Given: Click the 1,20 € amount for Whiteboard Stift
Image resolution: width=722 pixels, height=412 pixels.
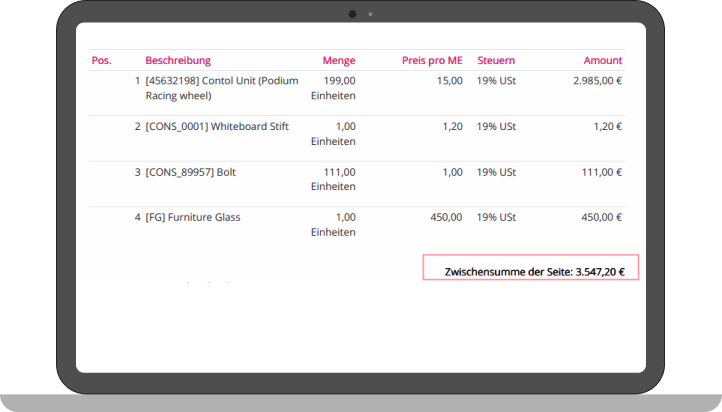Looking at the screenshot, I should point(607,127).
